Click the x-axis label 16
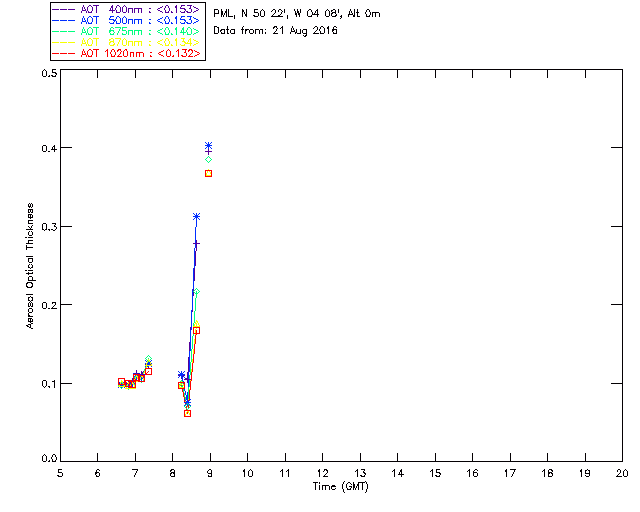Screen dimensions: 640x512 point(473,473)
